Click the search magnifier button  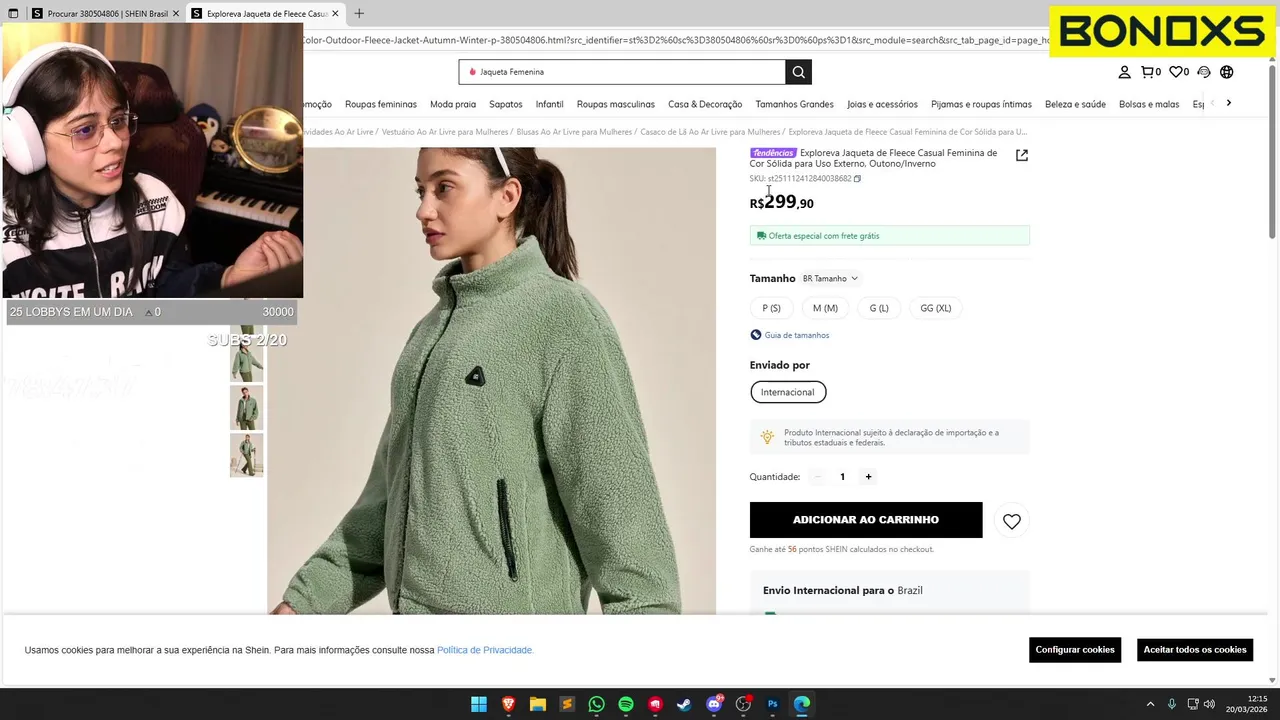pyautogui.click(x=798, y=72)
